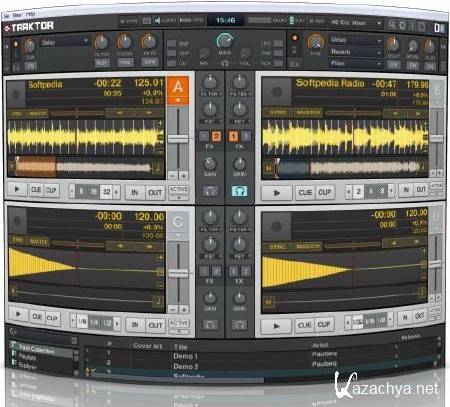Set loop IN point on Deck A
The image size is (450, 407).
tap(134, 192)
